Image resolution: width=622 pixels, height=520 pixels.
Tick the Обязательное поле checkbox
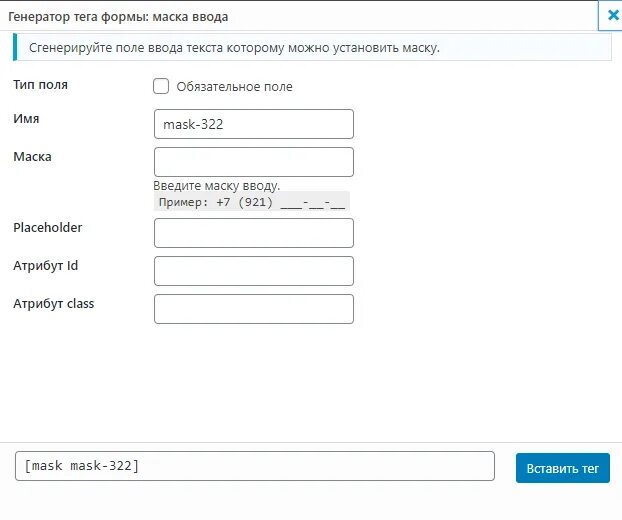[161, 86]
